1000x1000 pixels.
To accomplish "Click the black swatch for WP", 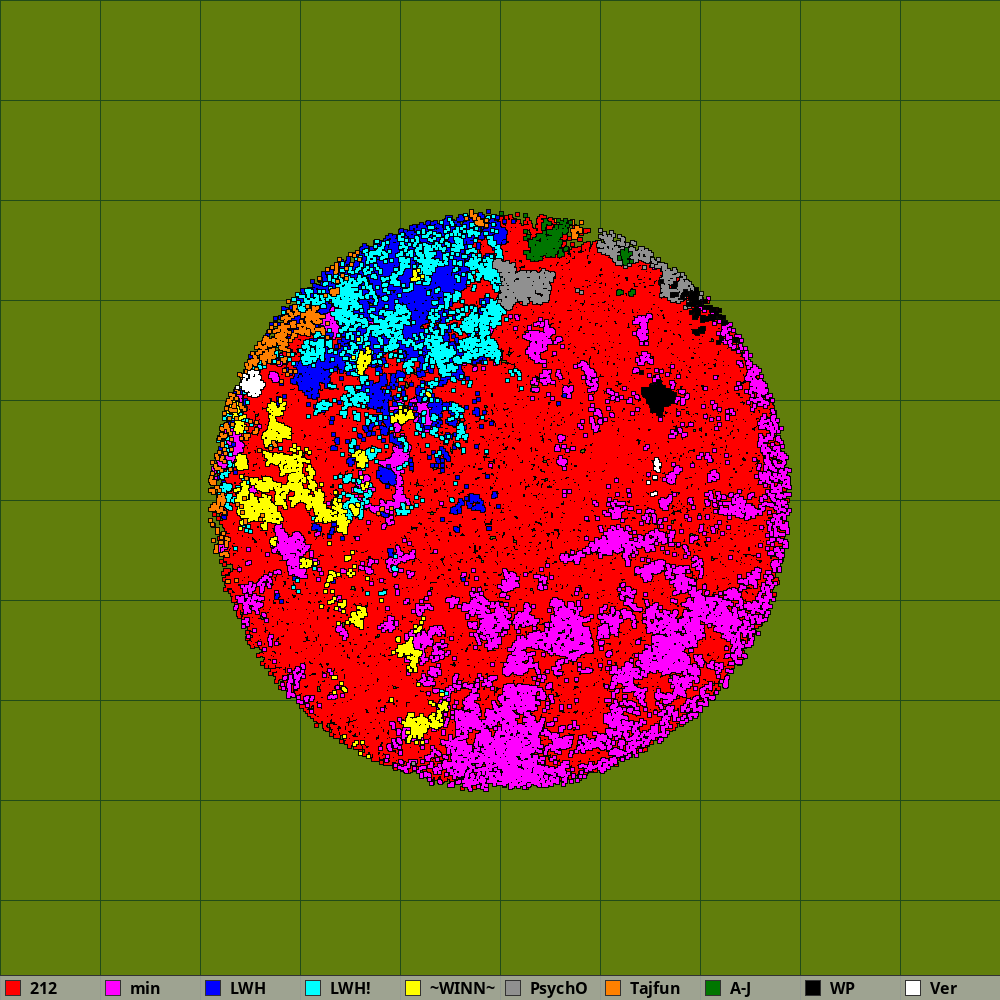I will 813,988.
